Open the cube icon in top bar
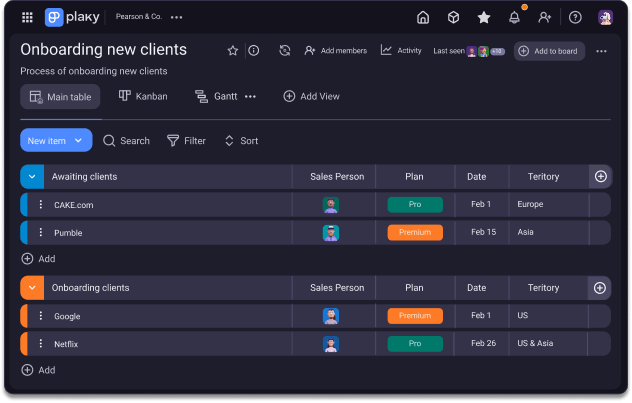The height and width of the screenshot is (403, 632). coord(453,17)
